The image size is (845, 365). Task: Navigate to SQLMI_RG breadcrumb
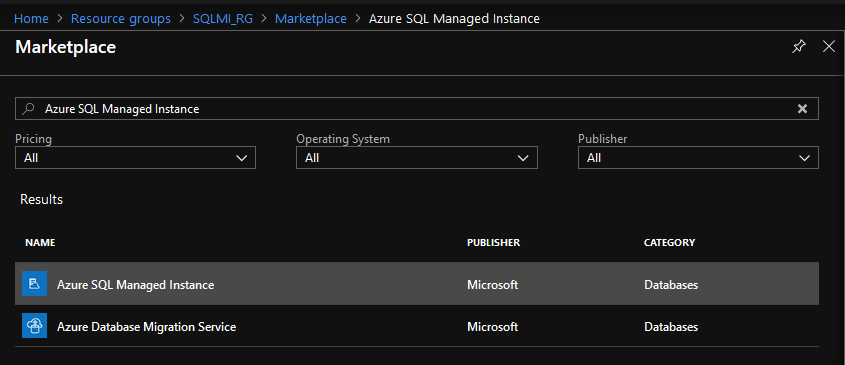[223, 19]
